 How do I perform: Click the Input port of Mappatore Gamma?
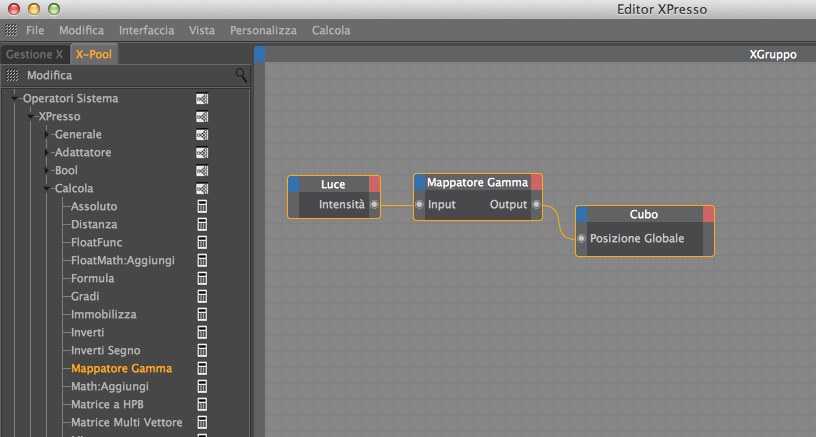(x=419, y=204)
